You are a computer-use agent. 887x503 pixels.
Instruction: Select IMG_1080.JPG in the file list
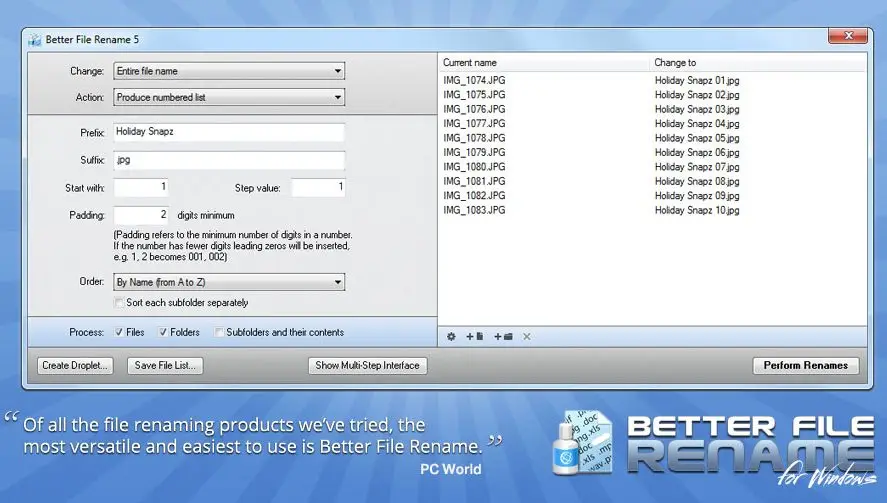click(474, 167)
